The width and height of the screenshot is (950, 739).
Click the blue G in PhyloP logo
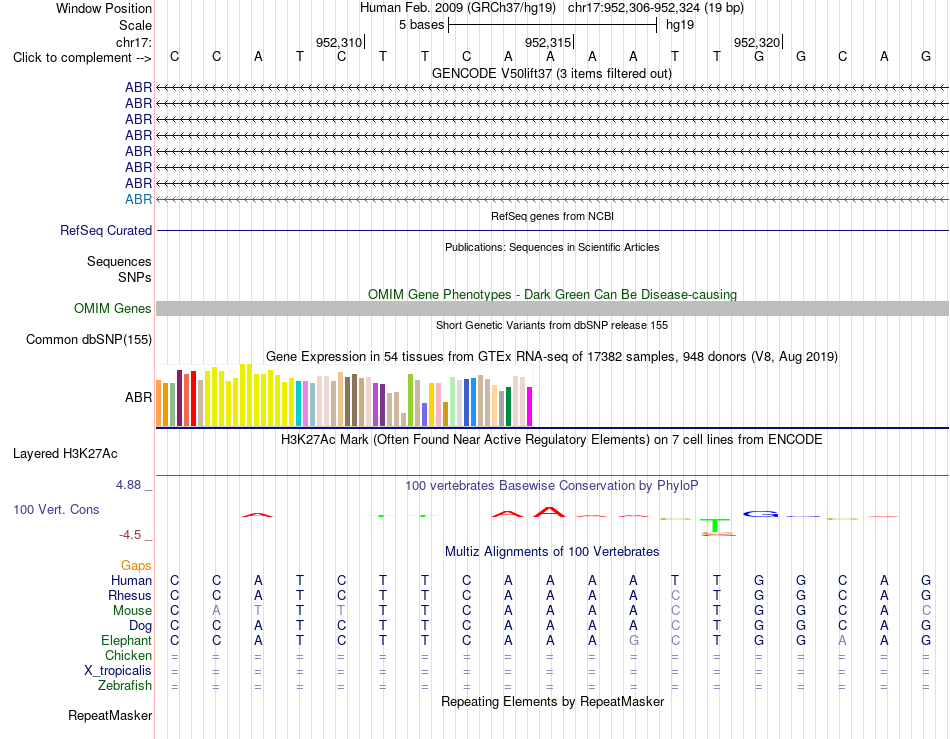point(760,514)
